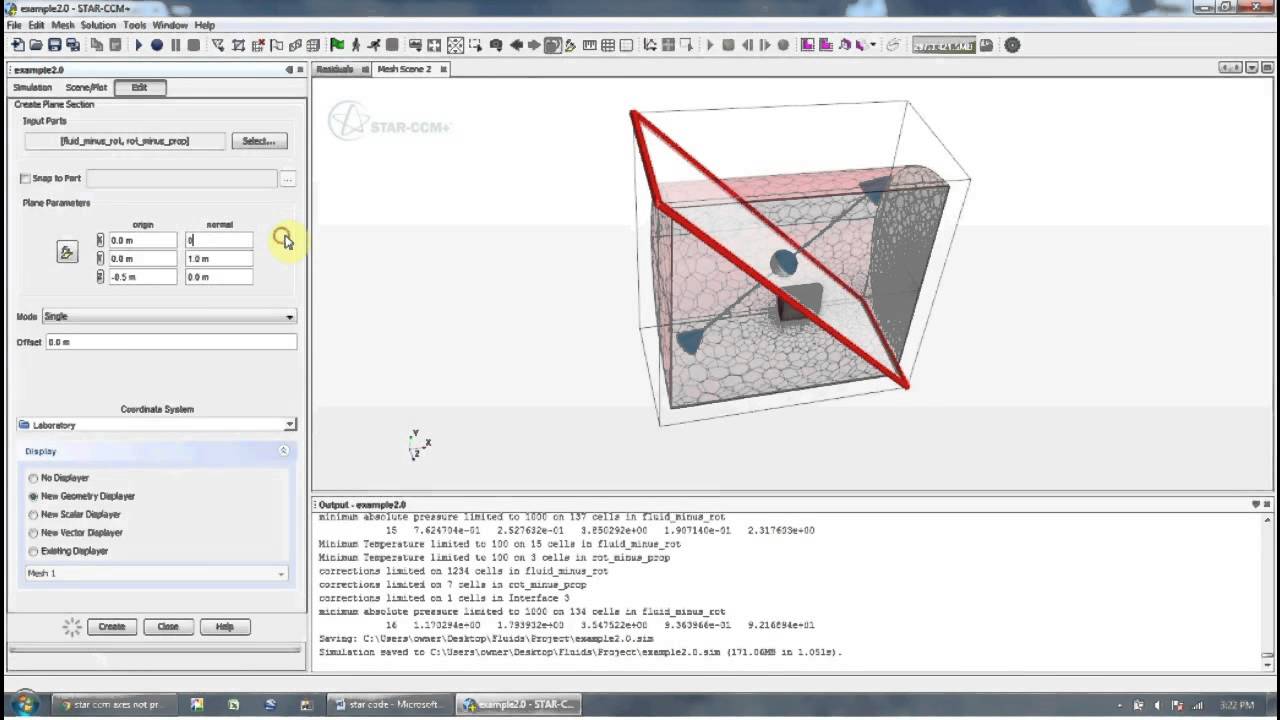Open the File menu
This screenshot has width=1280, height=720.
tap(14, 25)
